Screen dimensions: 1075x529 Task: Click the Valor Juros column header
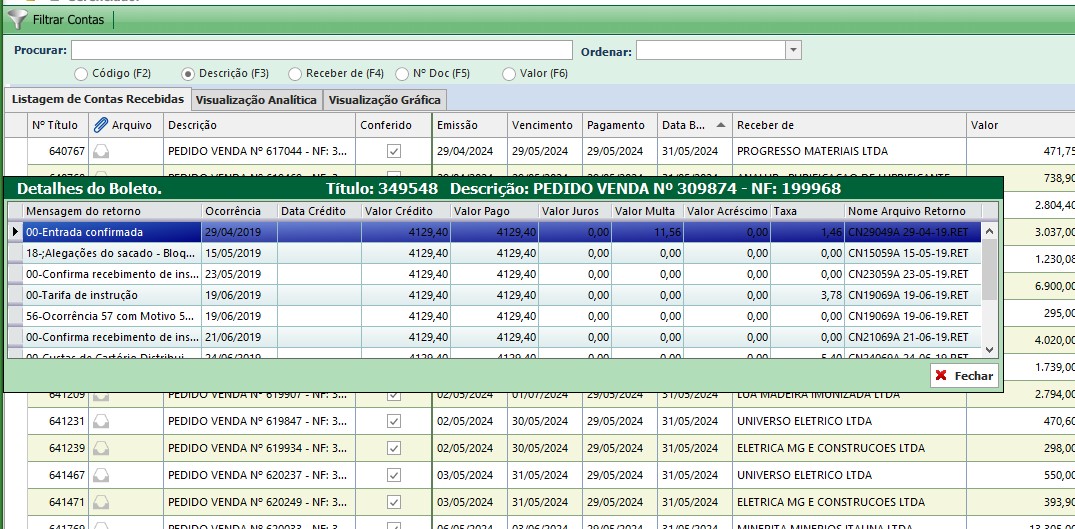[575, 211]
